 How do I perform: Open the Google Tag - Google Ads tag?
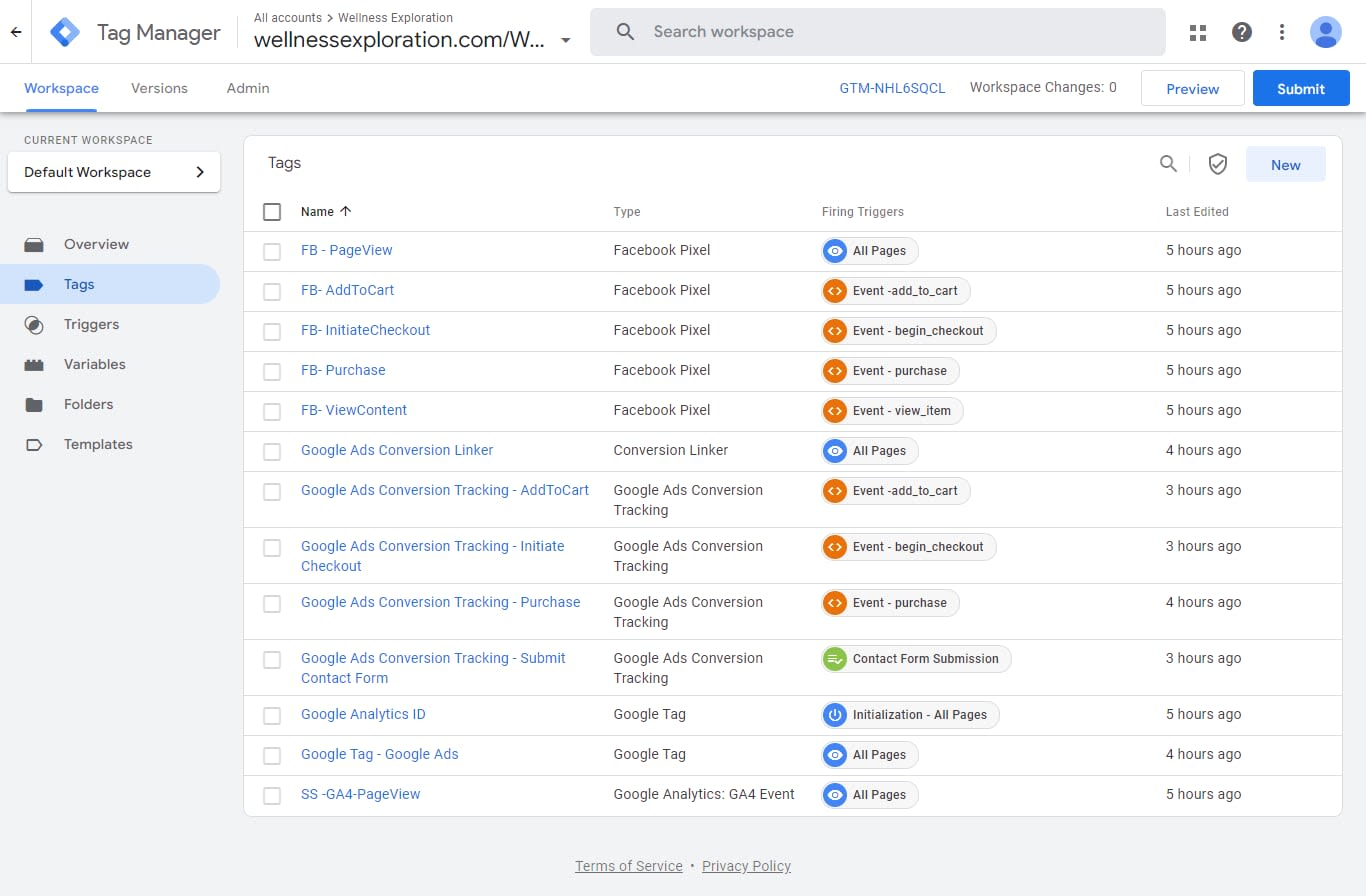pyautogui.click(x=380, y=754)
